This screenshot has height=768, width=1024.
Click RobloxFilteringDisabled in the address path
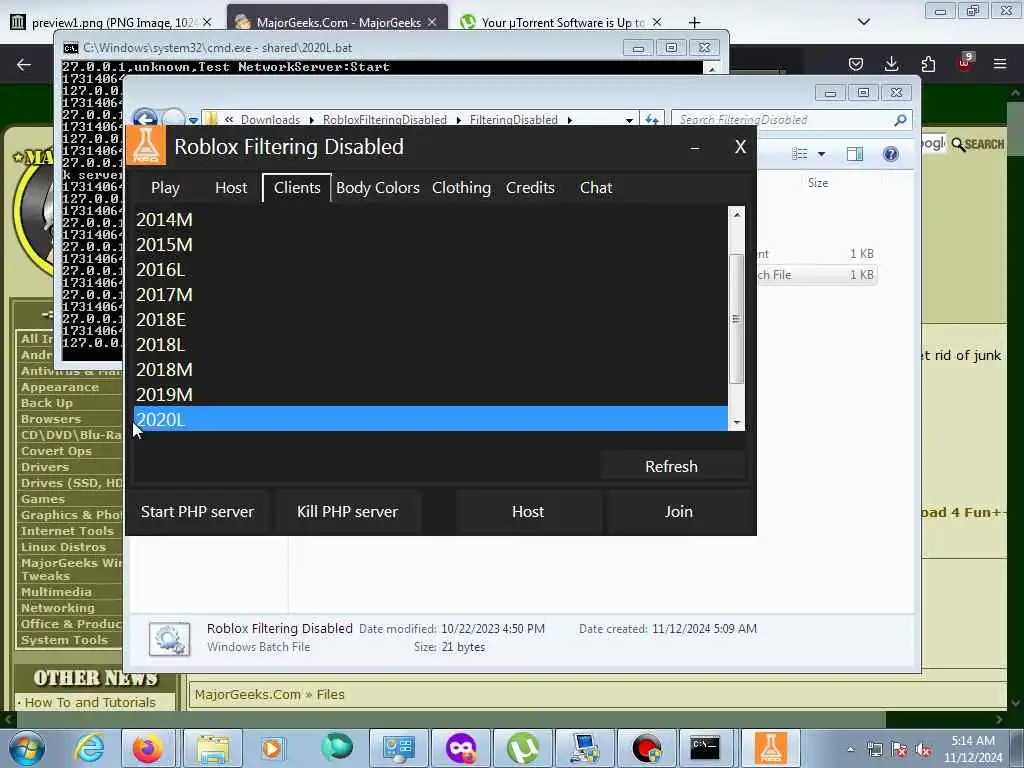coord(385,120)
